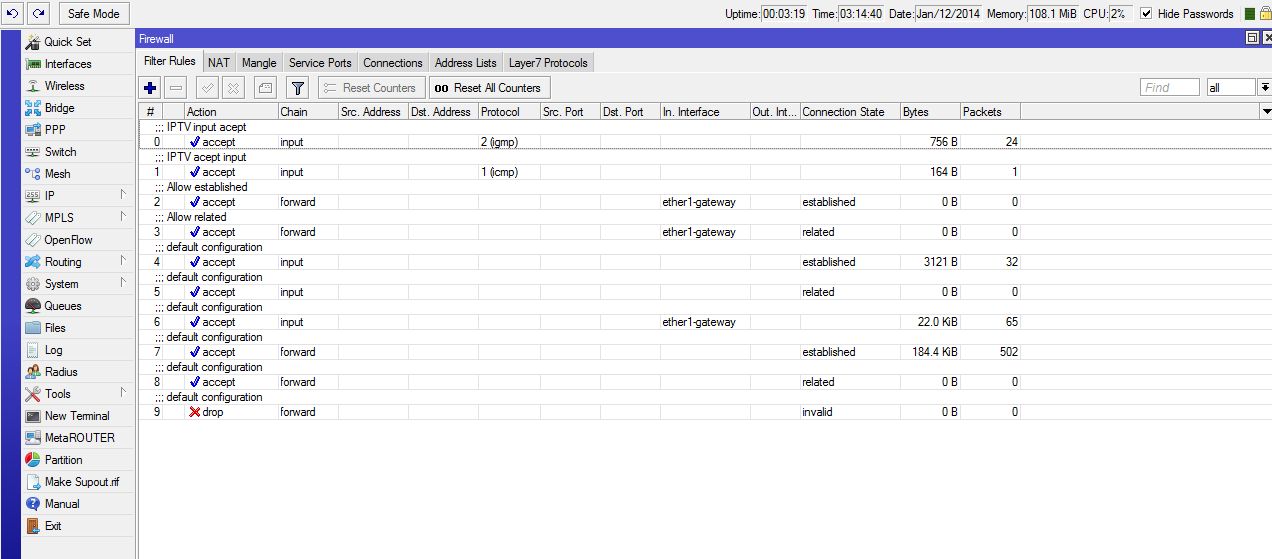Select rule 7 with 184.4 KiB
Viewport: 1272px width, 559px height.
tap(580, 352)
